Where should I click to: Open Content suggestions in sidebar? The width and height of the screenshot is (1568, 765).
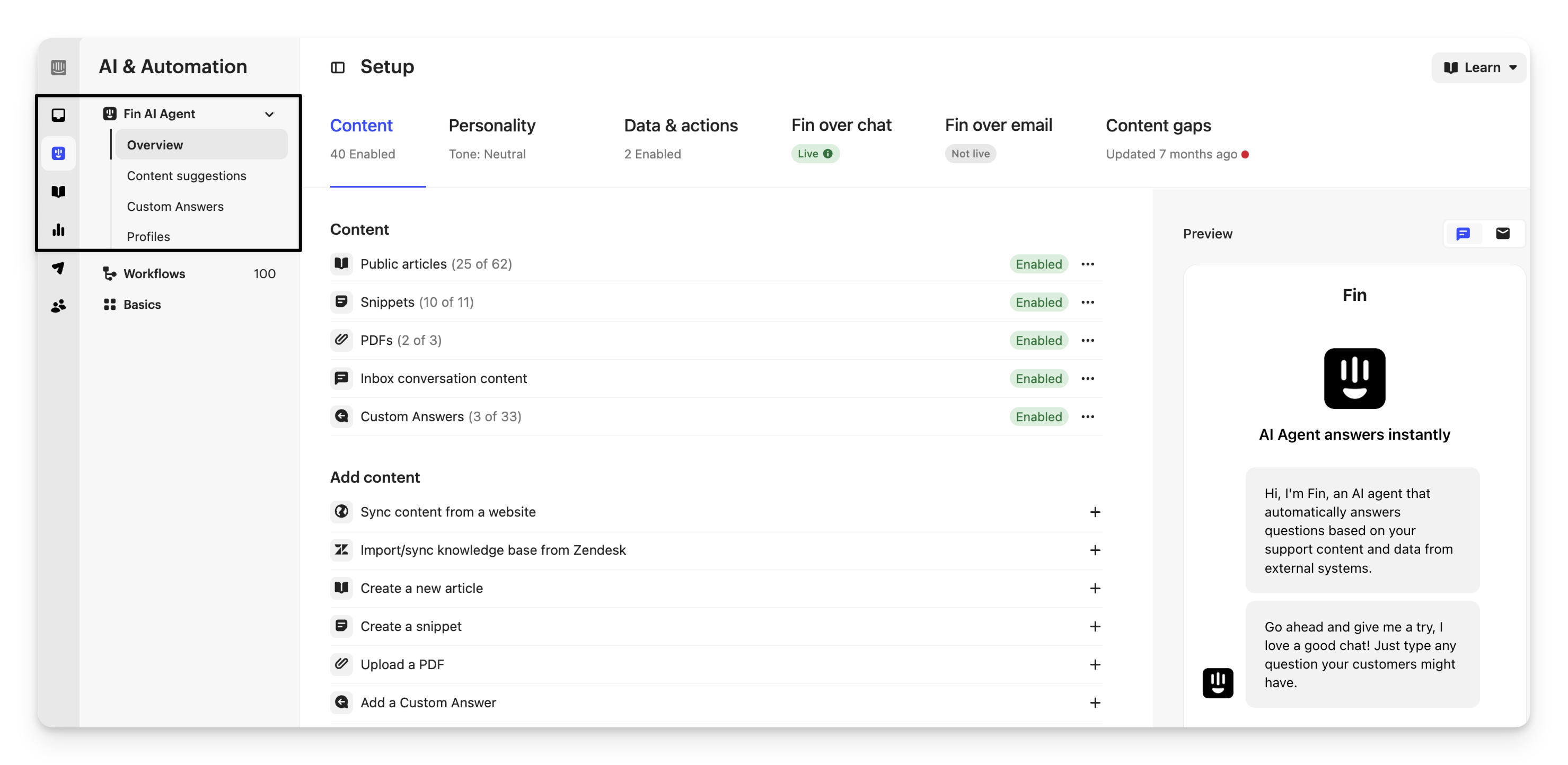[x=186, y=176]
